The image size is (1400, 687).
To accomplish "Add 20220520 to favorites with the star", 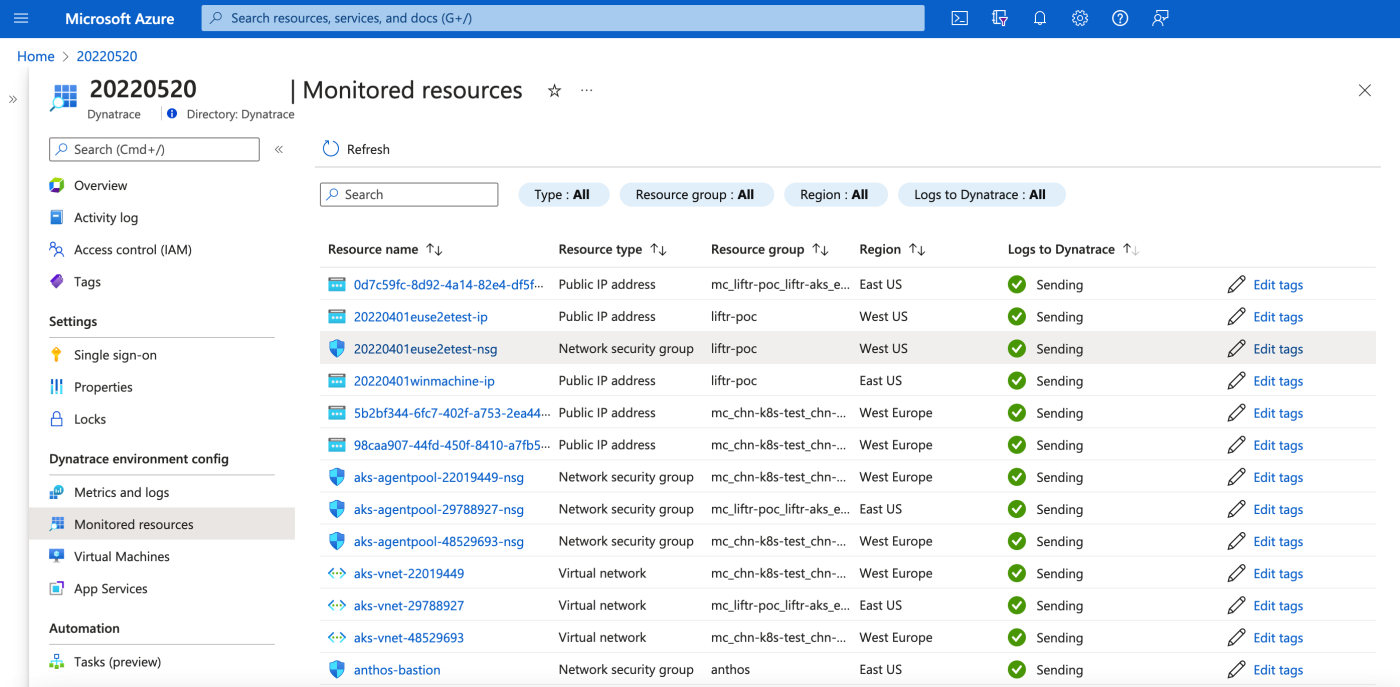I will 554,90.
